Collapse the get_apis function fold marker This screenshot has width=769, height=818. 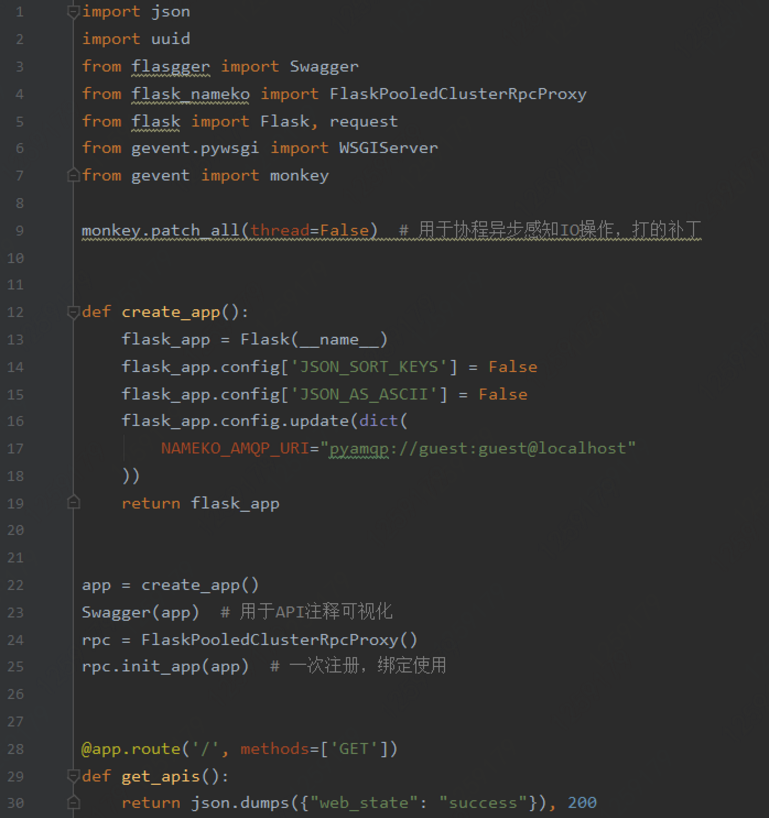point(73,776)
